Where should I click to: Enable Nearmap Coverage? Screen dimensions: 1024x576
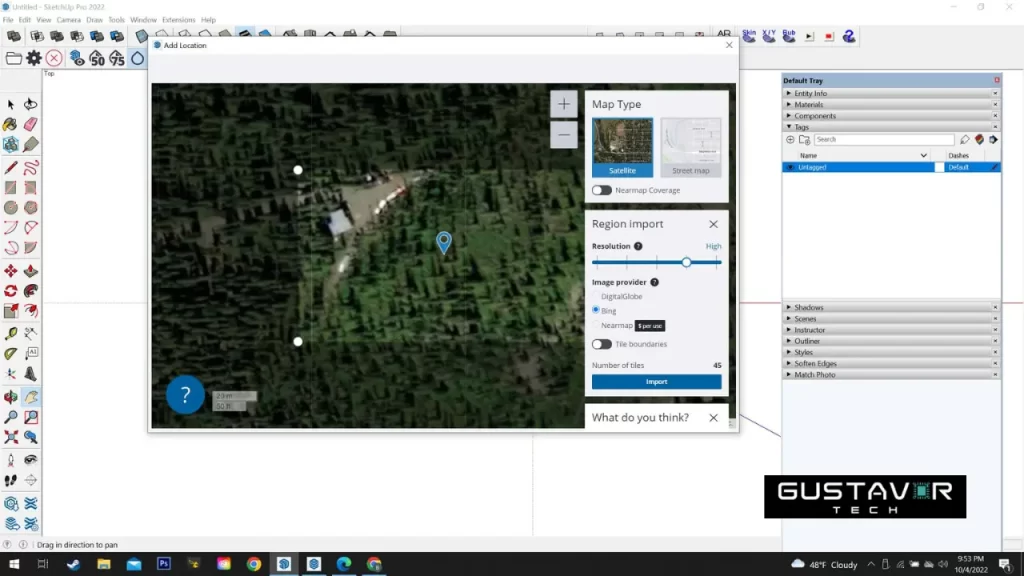pos(601,189)
